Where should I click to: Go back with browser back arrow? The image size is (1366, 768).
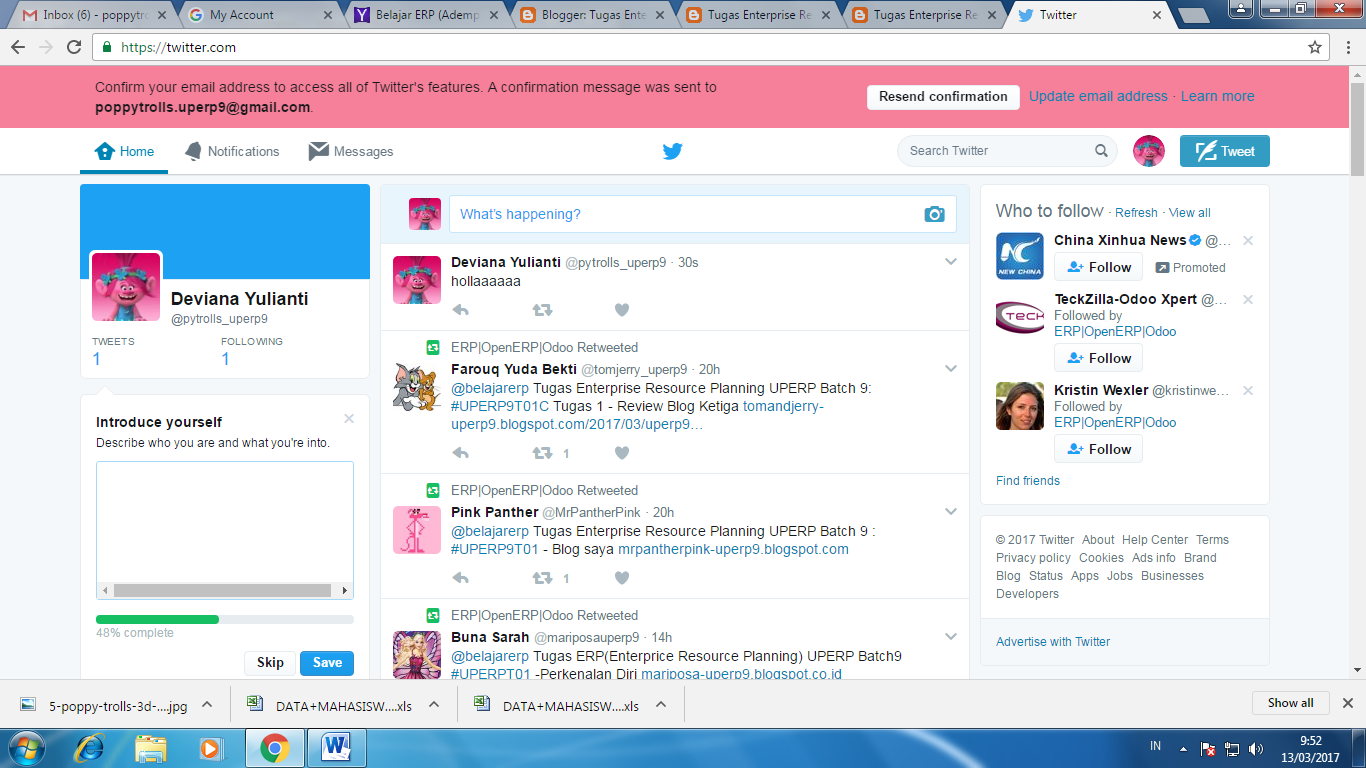18,47
